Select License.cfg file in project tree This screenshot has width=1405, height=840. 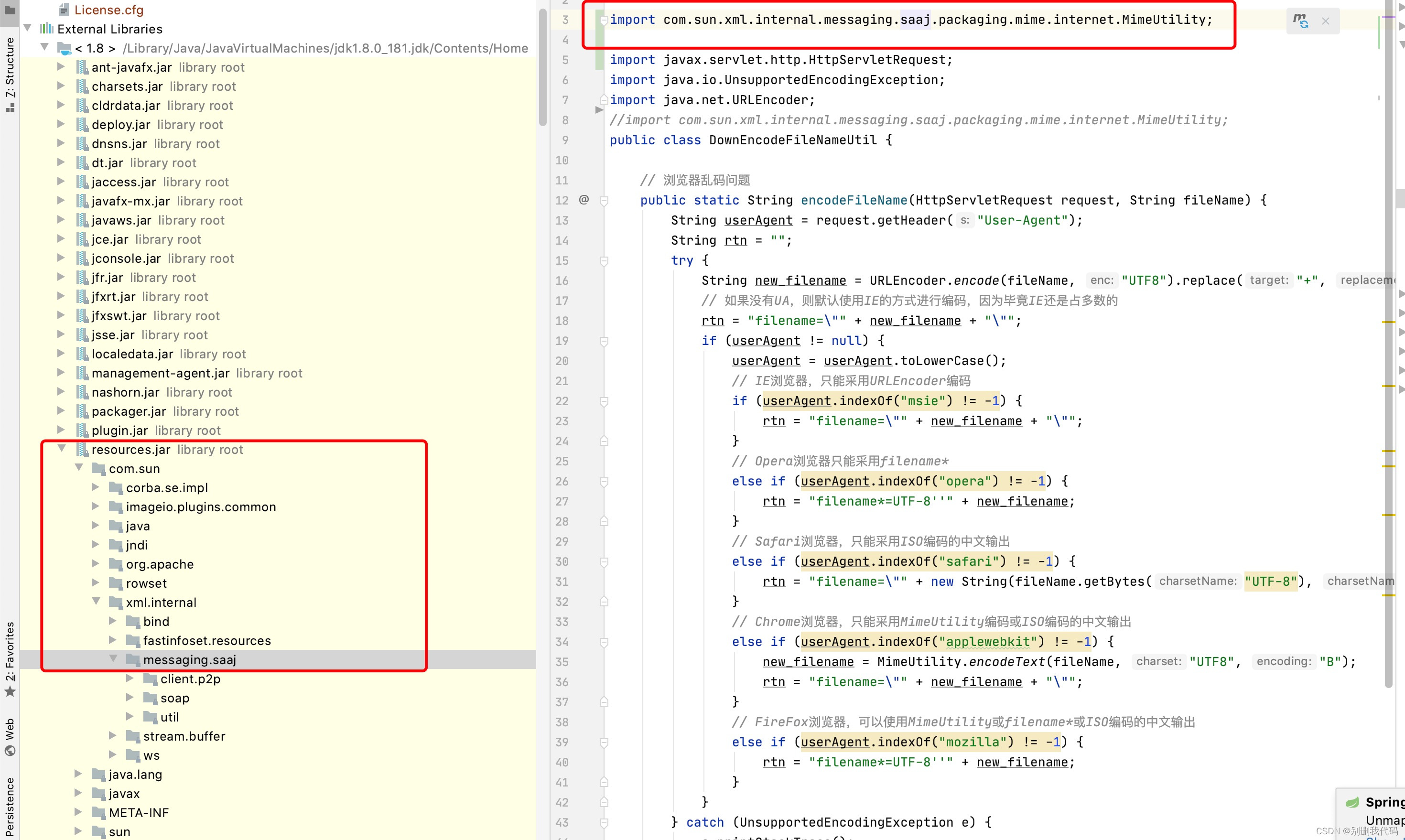108,10
